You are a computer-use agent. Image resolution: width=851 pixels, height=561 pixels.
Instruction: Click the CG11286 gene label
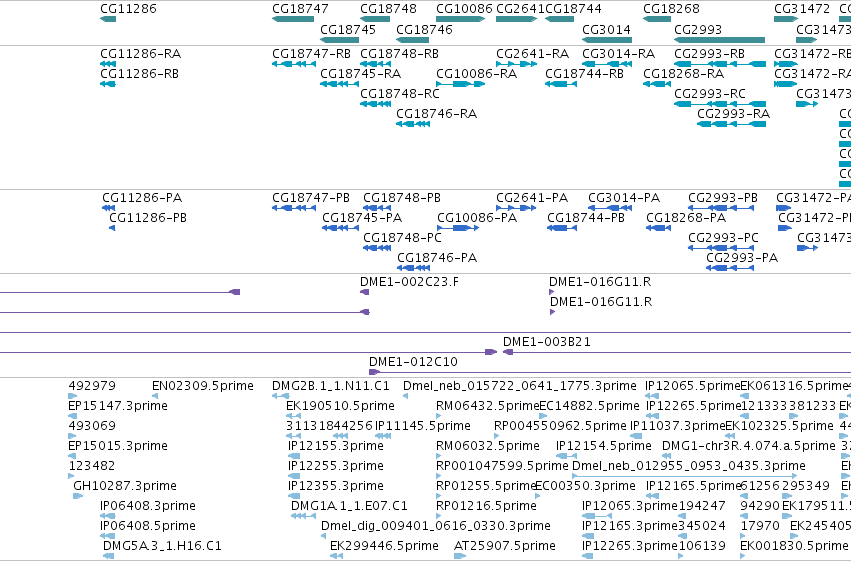(x=128, y=9)
